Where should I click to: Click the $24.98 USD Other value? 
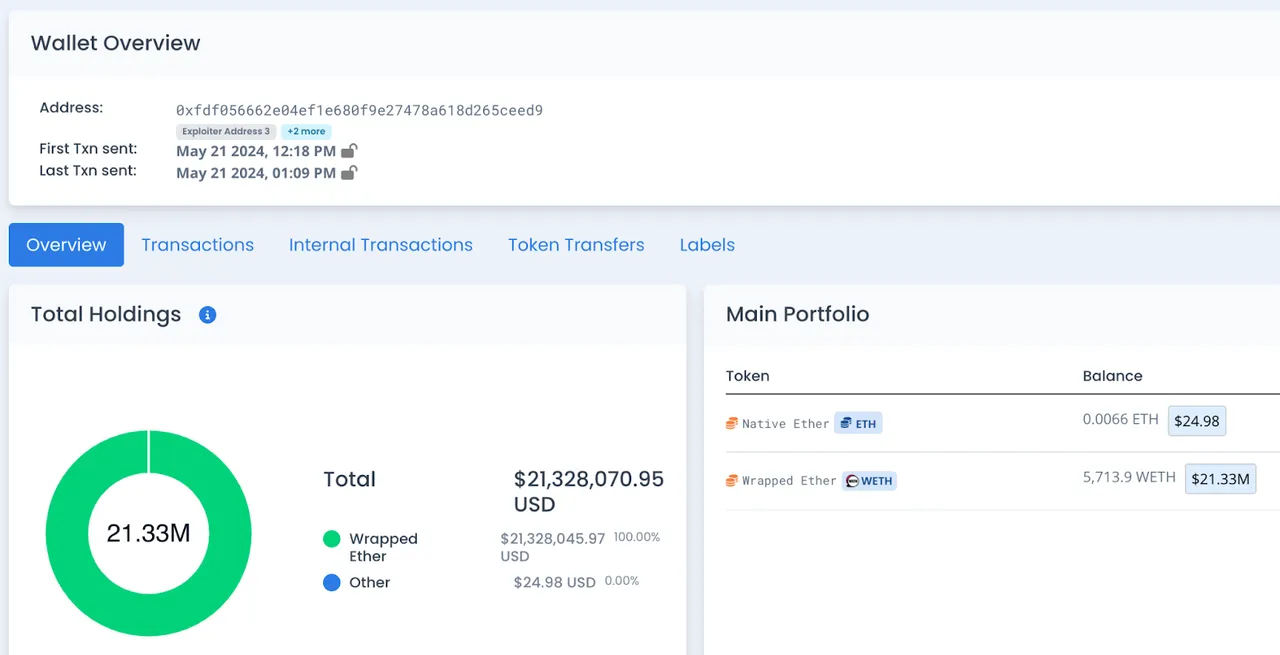coord(555,582)
